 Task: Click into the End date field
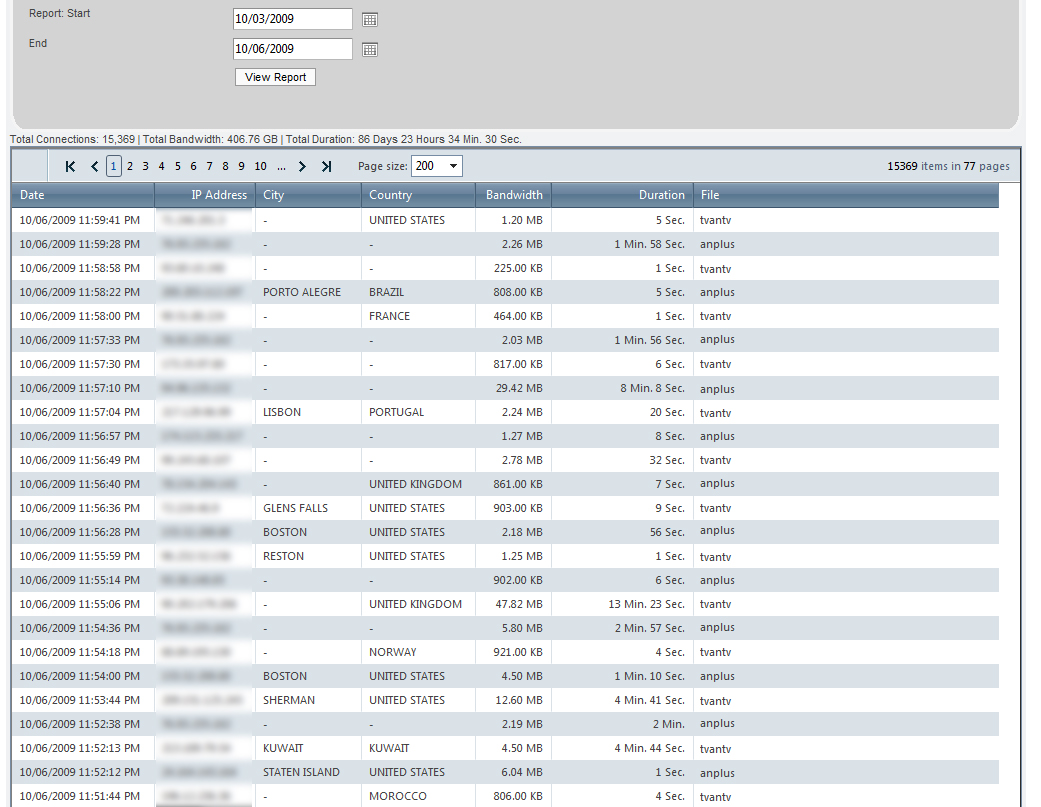(x=291, y=49)
